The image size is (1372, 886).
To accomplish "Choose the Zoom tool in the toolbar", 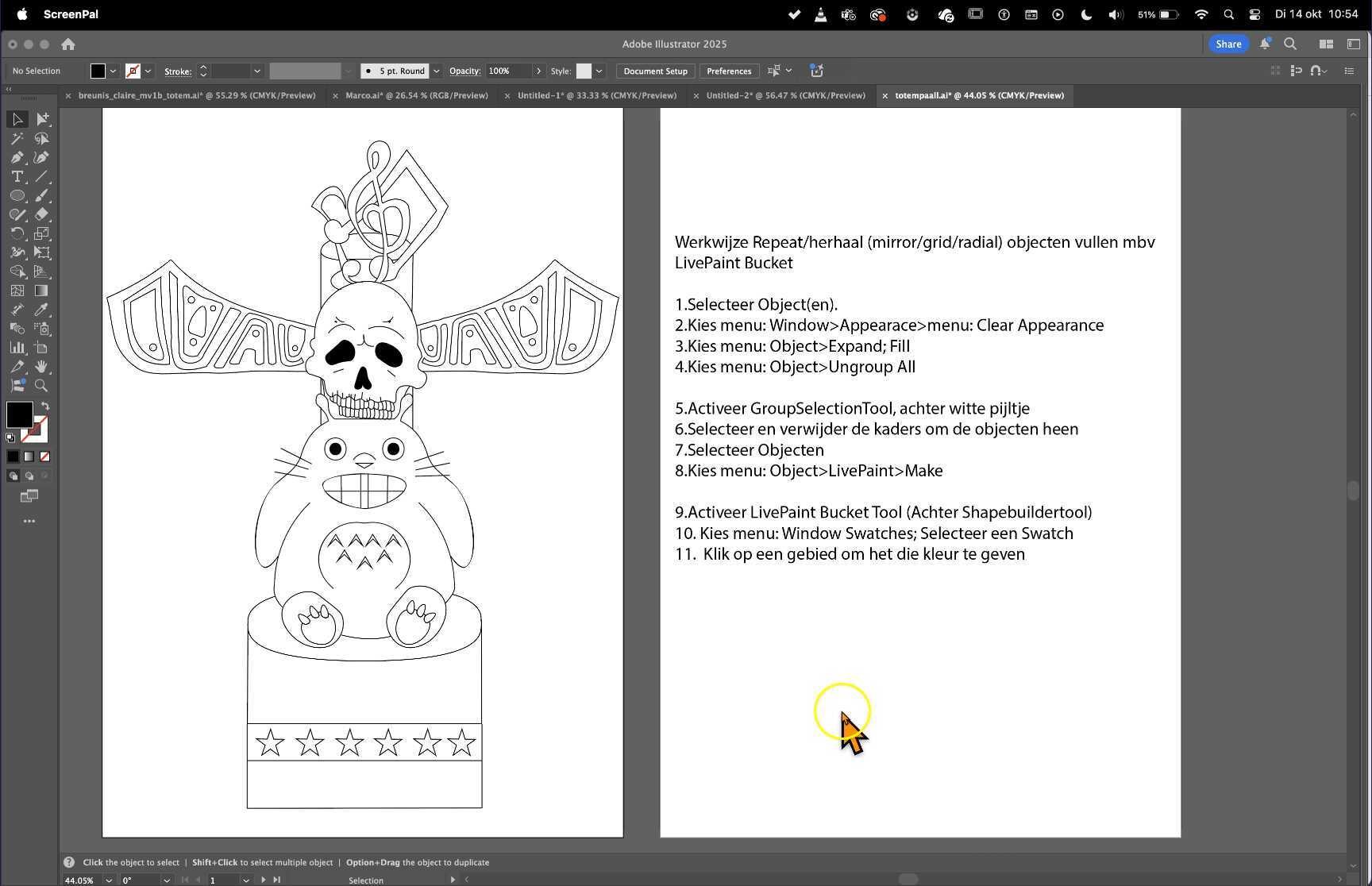I will (x=41, y=386).
